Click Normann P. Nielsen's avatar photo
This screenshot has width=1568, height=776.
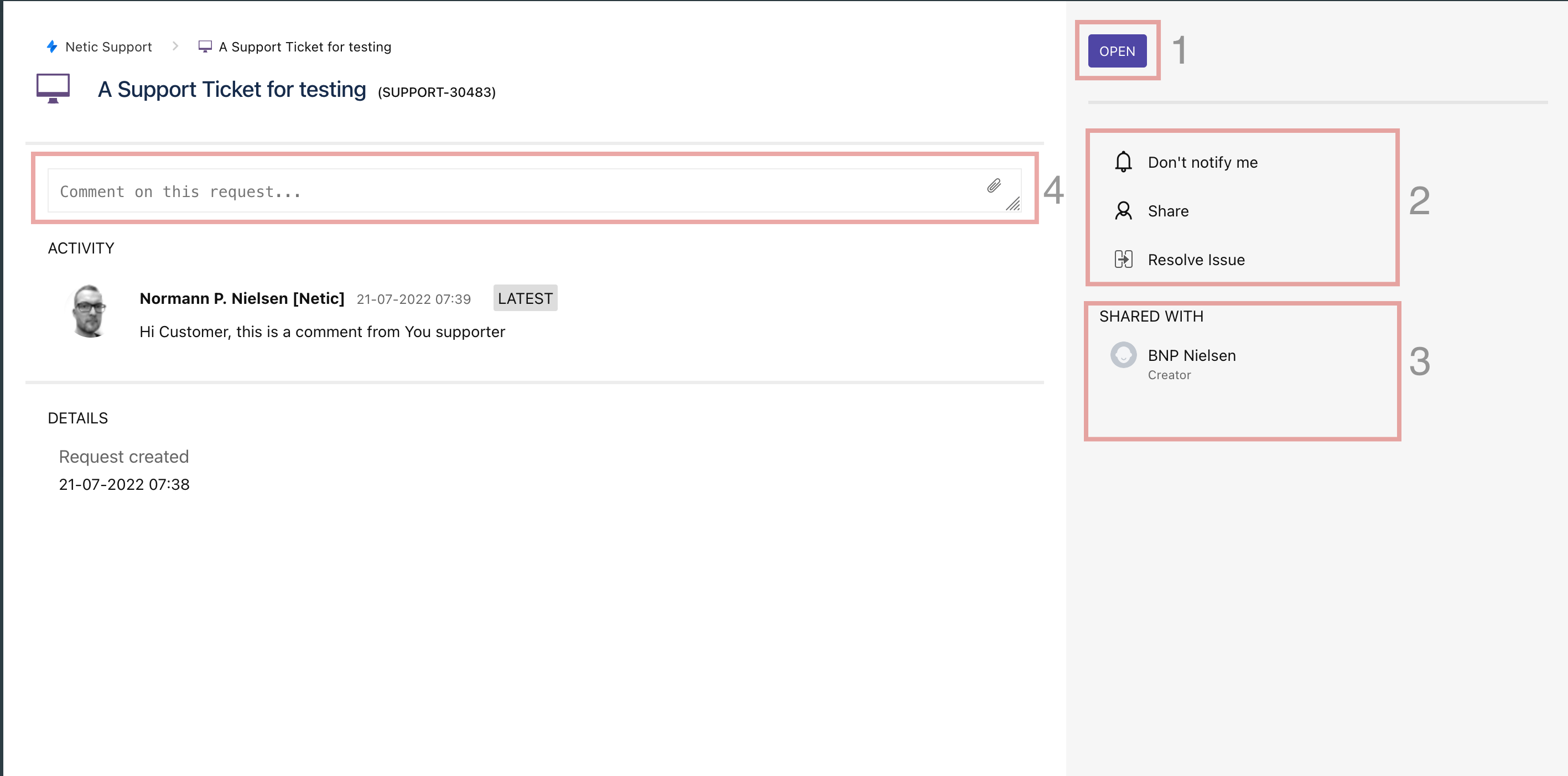pyautogui.click(x=90, y=311)
